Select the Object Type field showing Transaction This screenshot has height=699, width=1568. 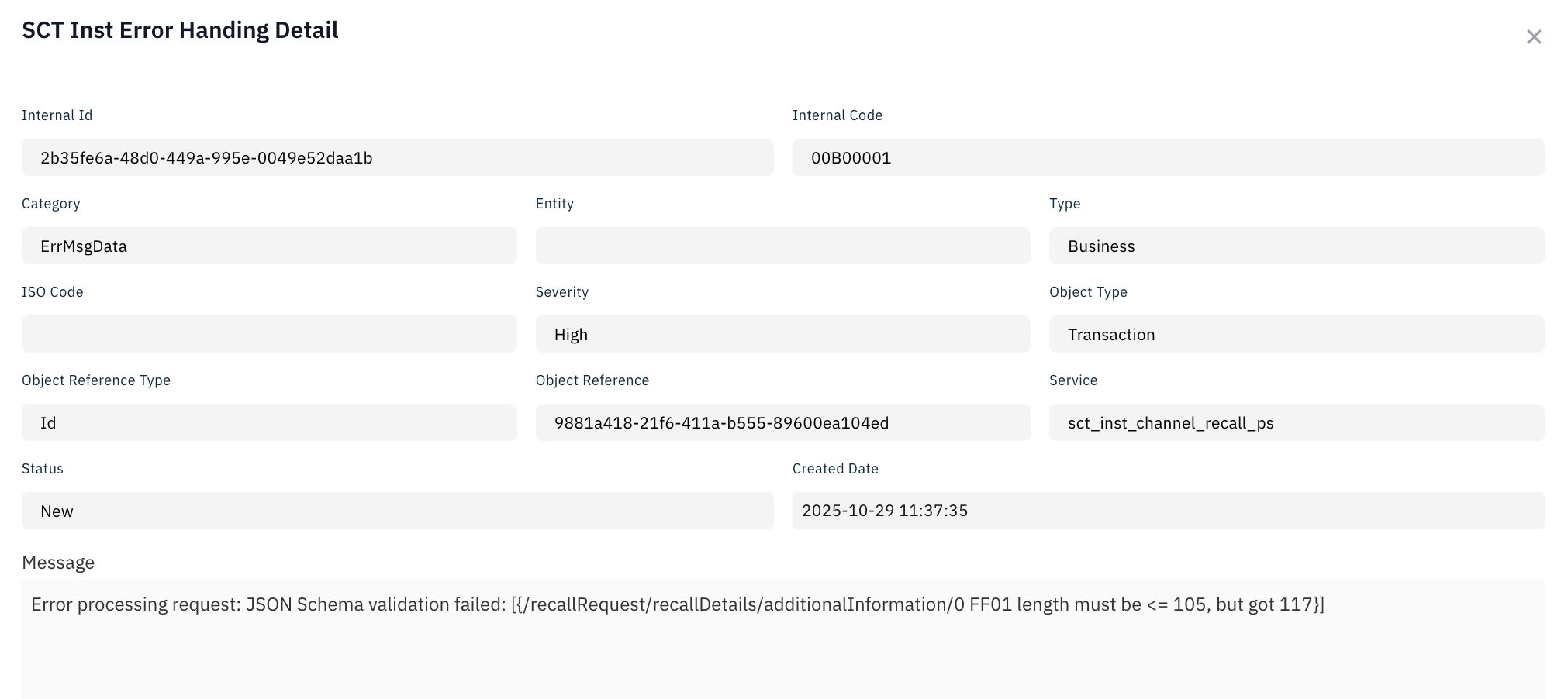1296,333
